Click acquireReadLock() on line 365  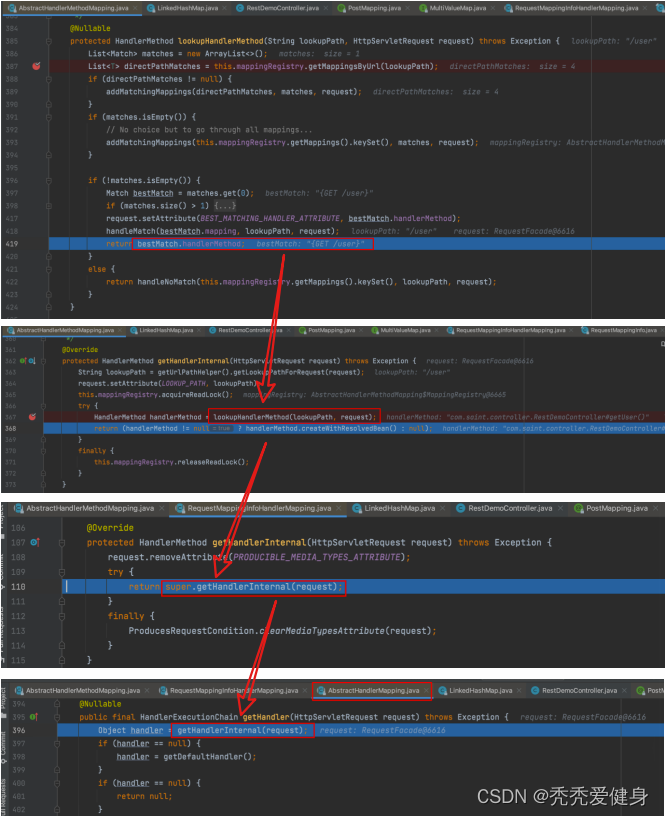coord(194,394)
